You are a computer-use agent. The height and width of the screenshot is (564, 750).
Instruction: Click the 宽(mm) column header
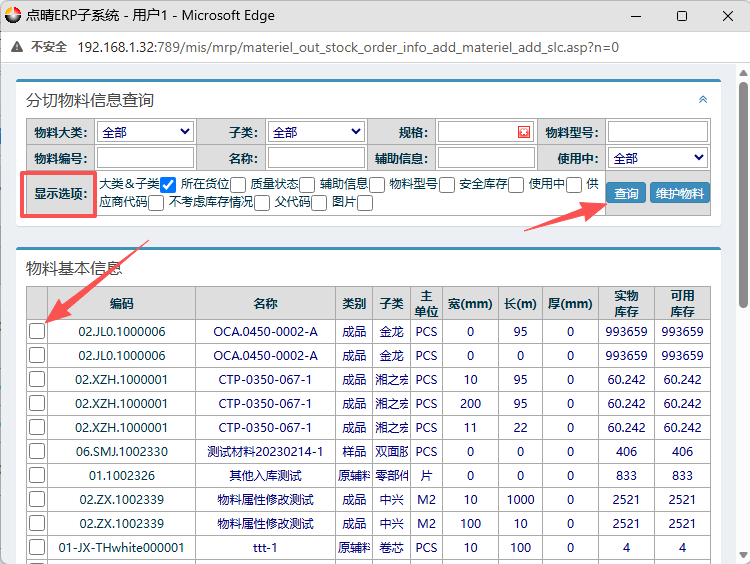(470, 303)
